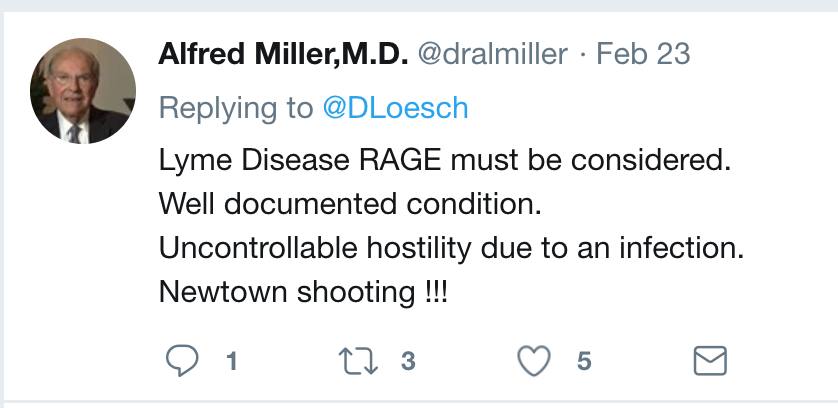Viewport: 838px width, 408px height.
Task: Go to @DLoesch's profile
Action: [395, 107]
